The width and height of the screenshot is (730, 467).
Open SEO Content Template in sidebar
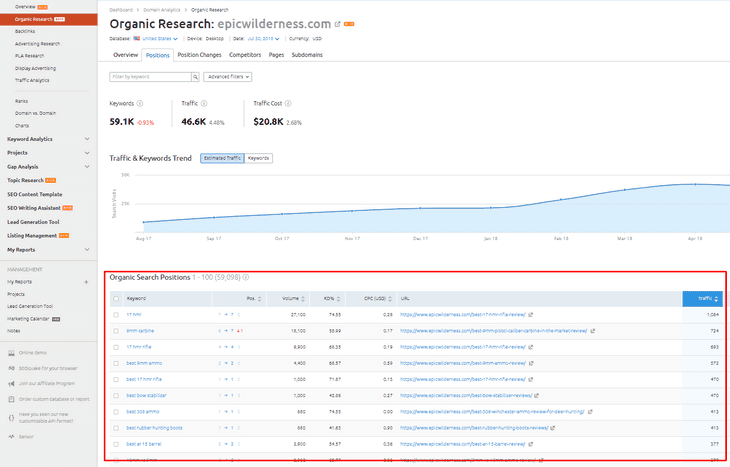[x=34, y=195]
